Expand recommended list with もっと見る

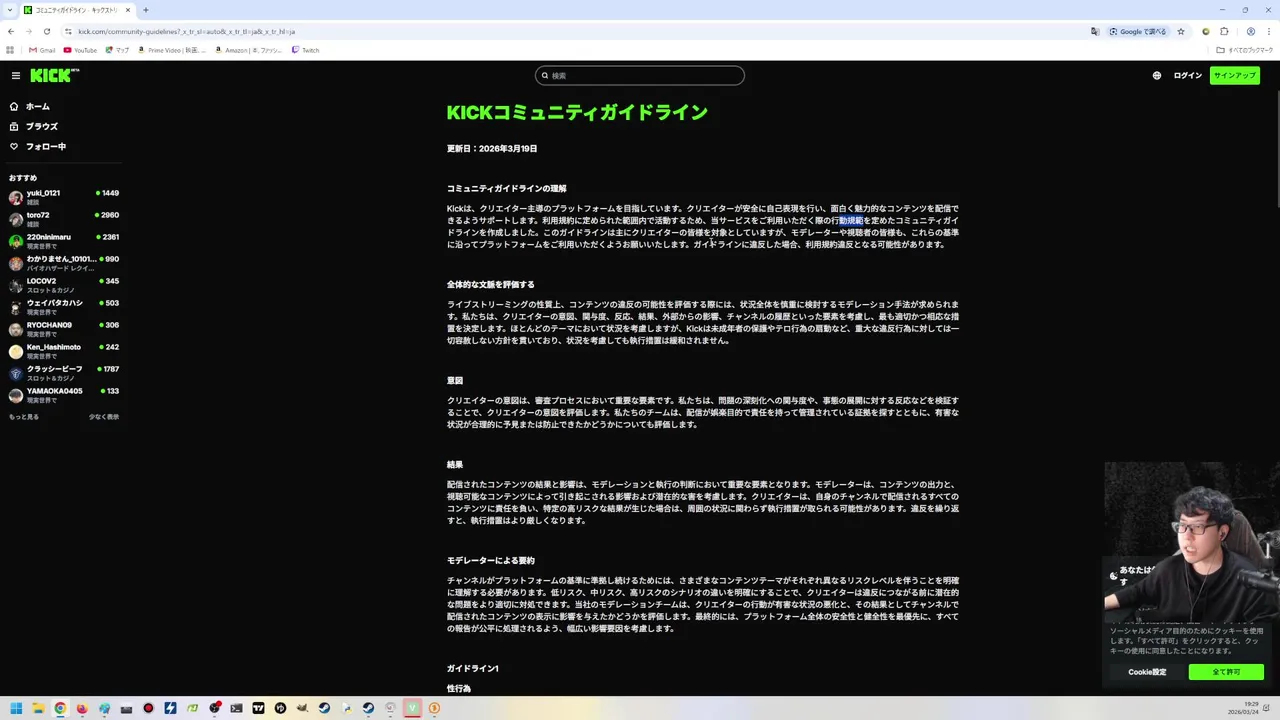point(24,417)
